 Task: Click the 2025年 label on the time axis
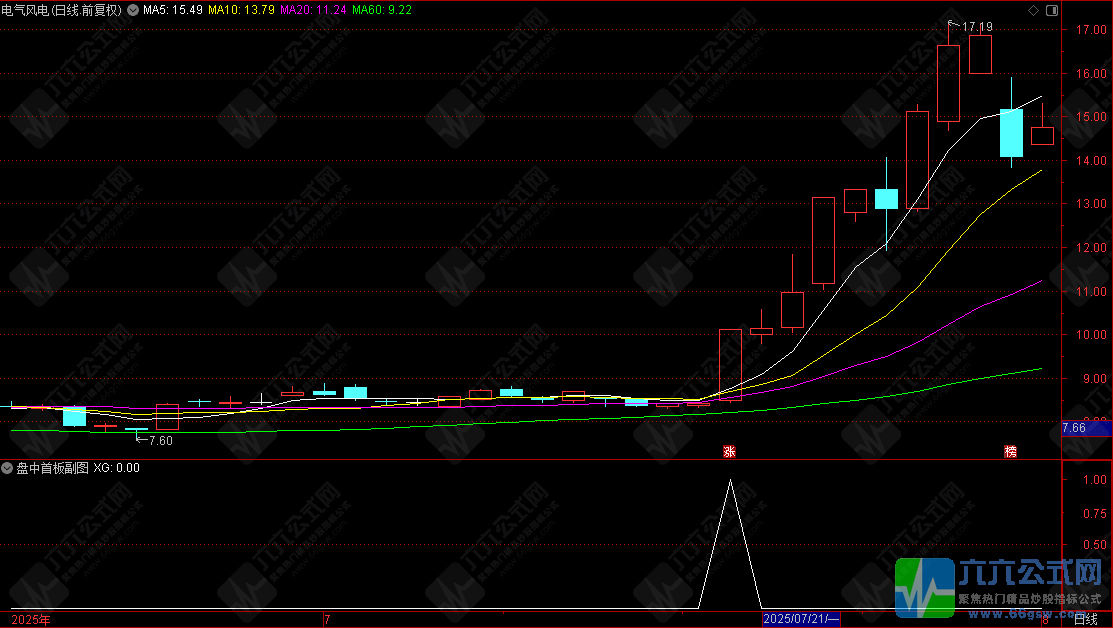[x=31, y=619]
